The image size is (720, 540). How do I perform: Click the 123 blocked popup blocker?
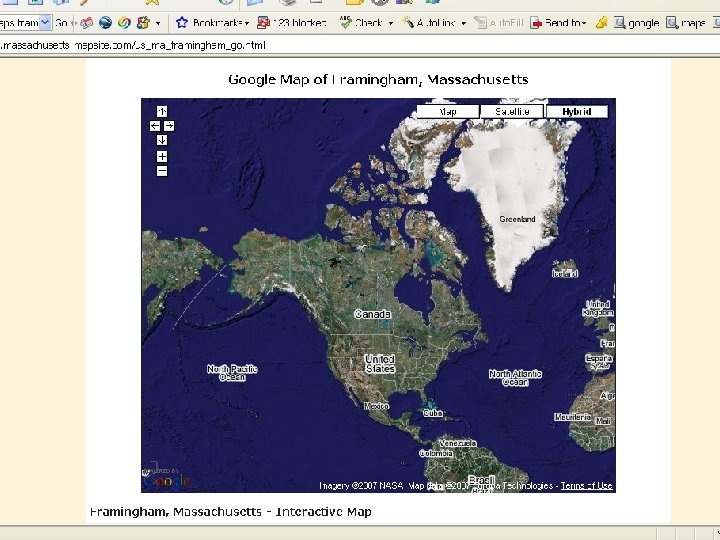pos(292,22)
